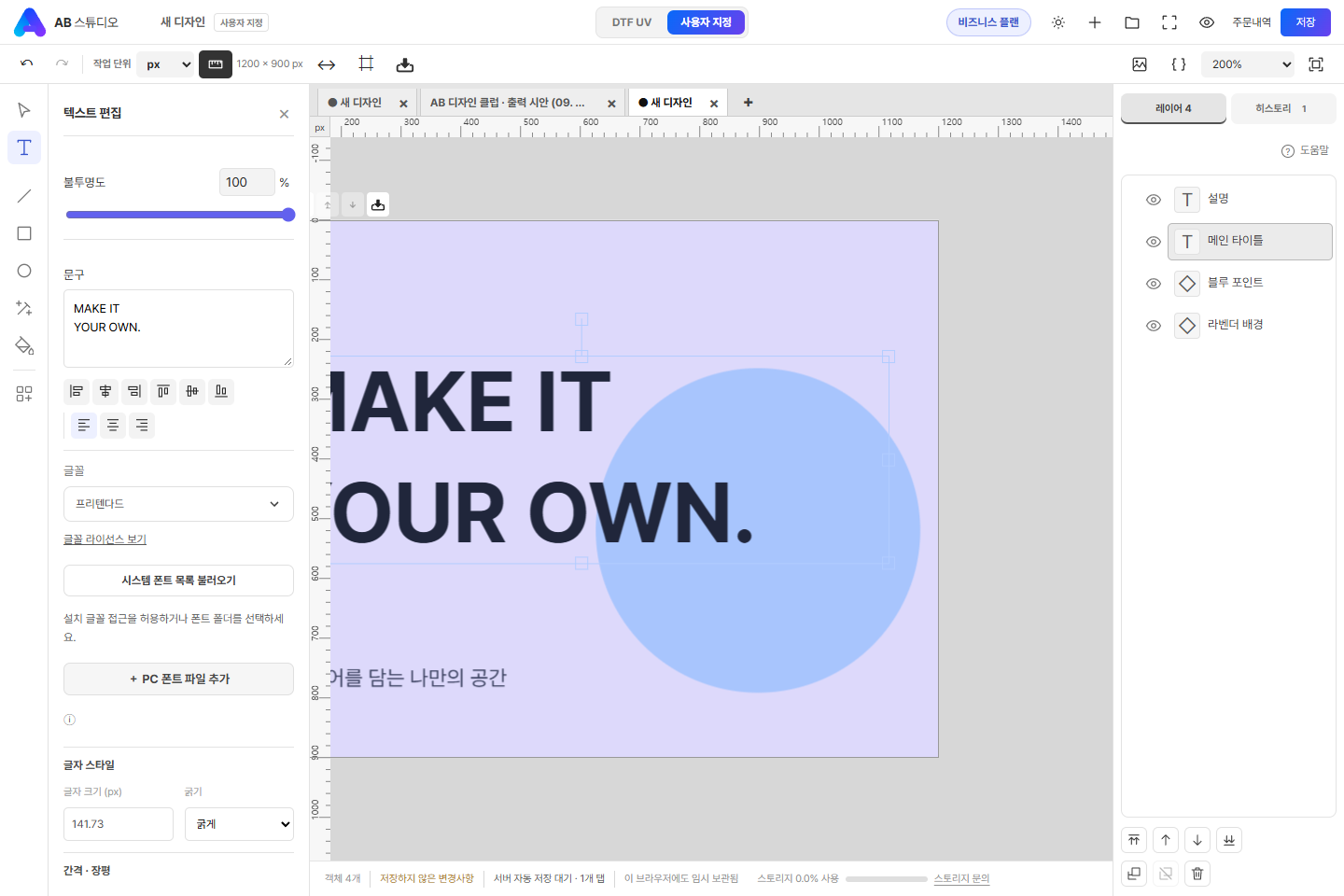Click the undo arrow icon
This screenshot has height=896, width=1344.
(x=26, y=63)
